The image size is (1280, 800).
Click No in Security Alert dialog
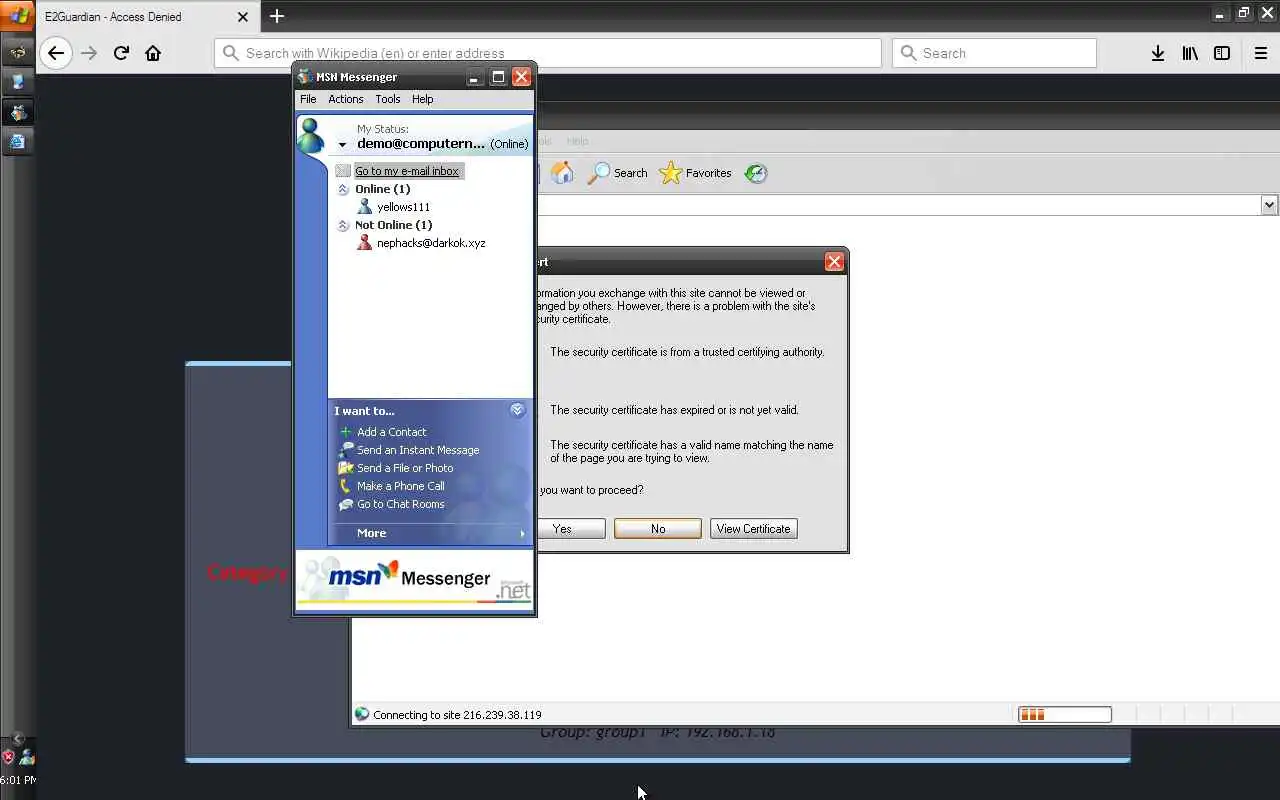click(x=658, y=529)
